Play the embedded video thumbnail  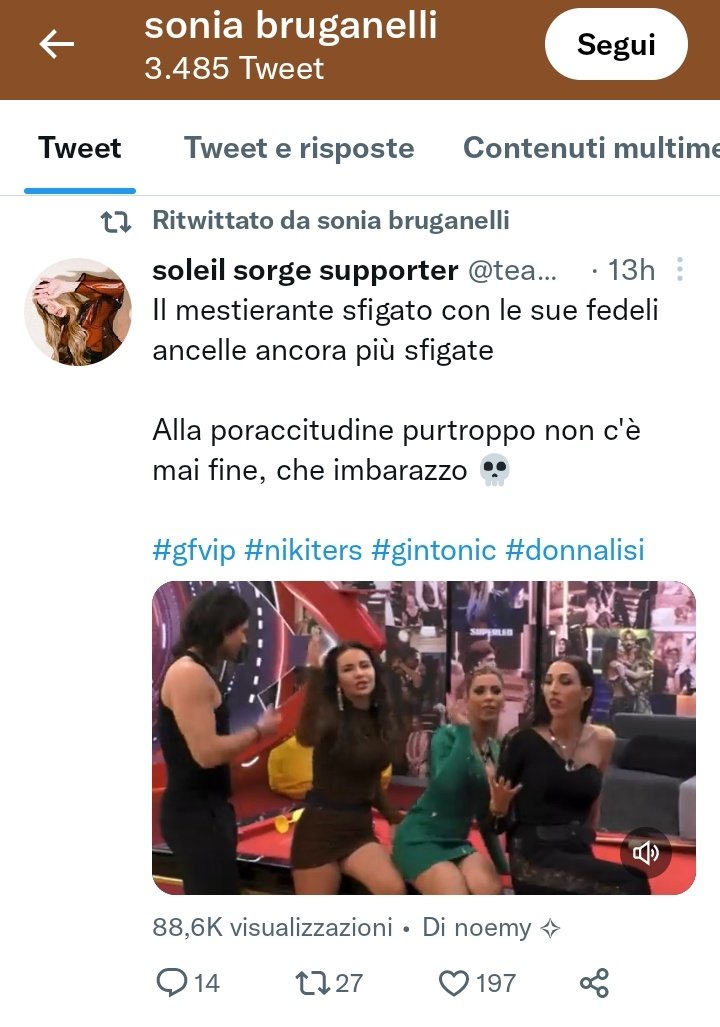pos(424,738)
